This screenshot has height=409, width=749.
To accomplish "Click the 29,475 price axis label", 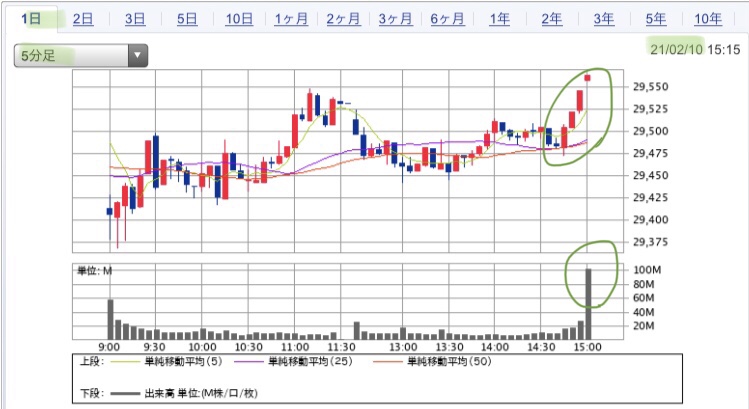I will 651,153.
